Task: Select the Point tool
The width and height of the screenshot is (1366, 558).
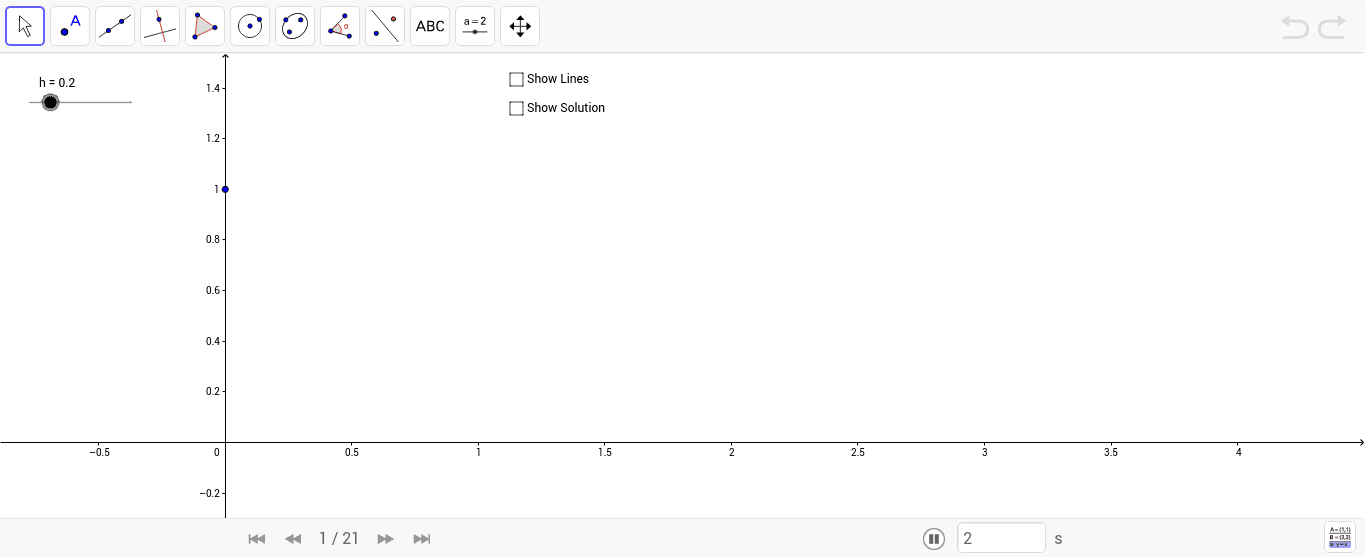Action: 70,26
